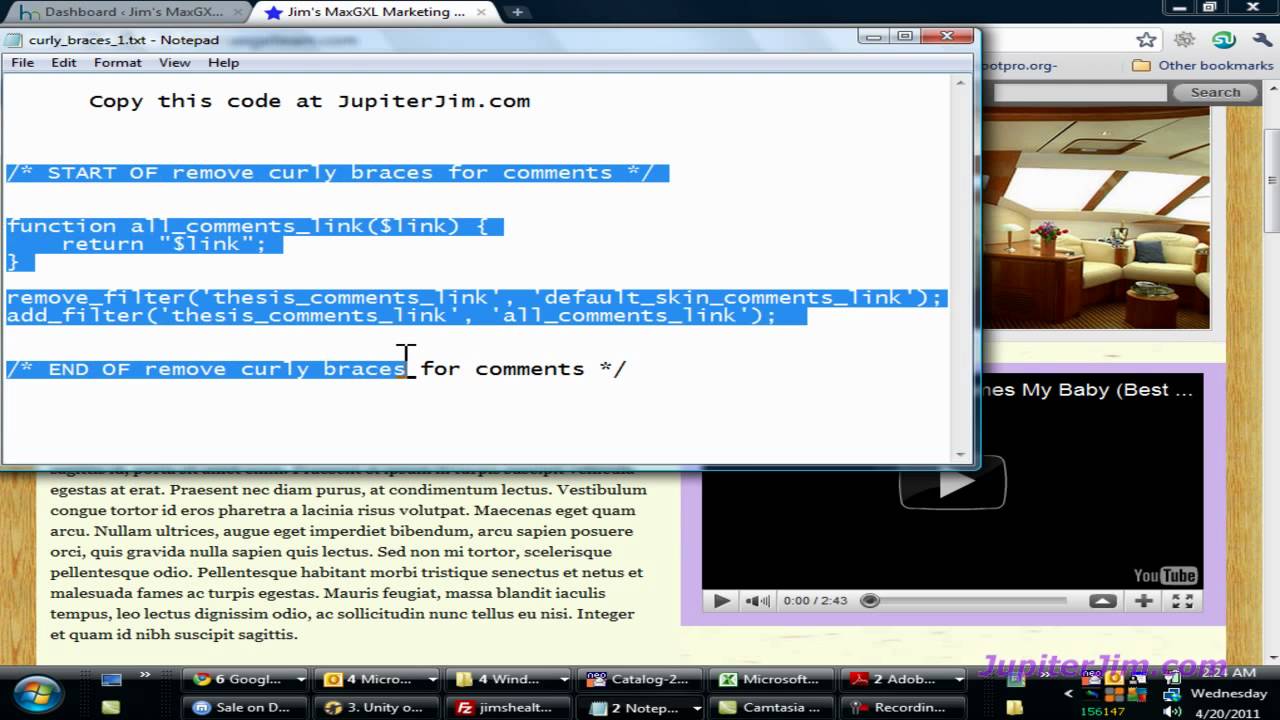Open the 4 Windows Explorer taskbar group

500,679
